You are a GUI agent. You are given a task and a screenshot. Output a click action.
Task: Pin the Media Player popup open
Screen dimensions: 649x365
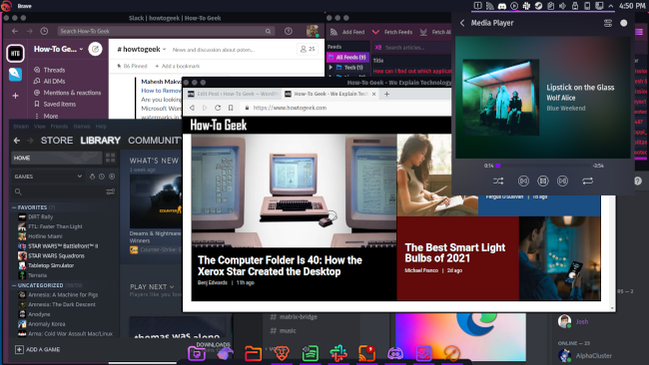[x=624, y=23]
